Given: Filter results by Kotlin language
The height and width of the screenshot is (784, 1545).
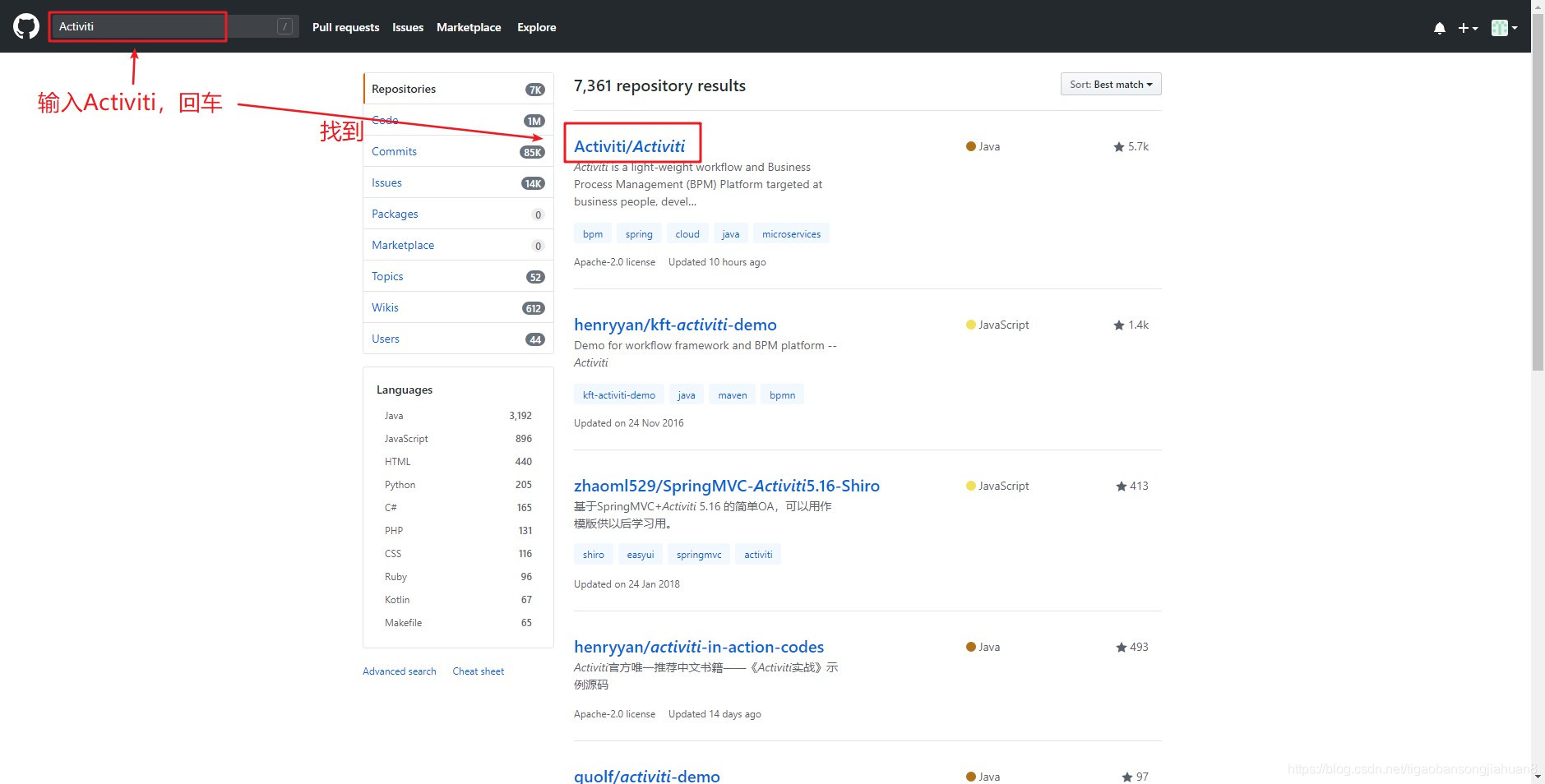Looking at the screenshot, I should coord(458,600).
